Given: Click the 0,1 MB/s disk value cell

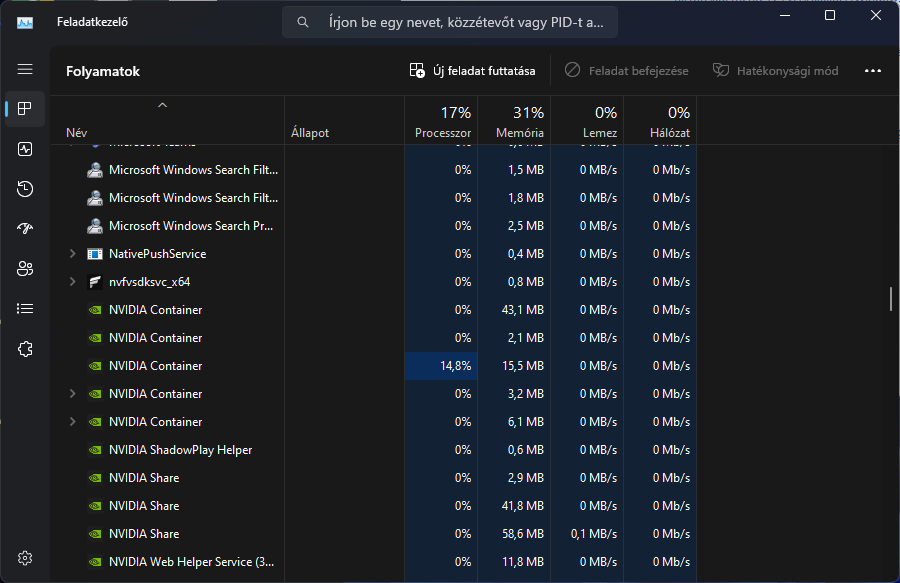Looking at the screenshot, I should (x=587, y=534).
